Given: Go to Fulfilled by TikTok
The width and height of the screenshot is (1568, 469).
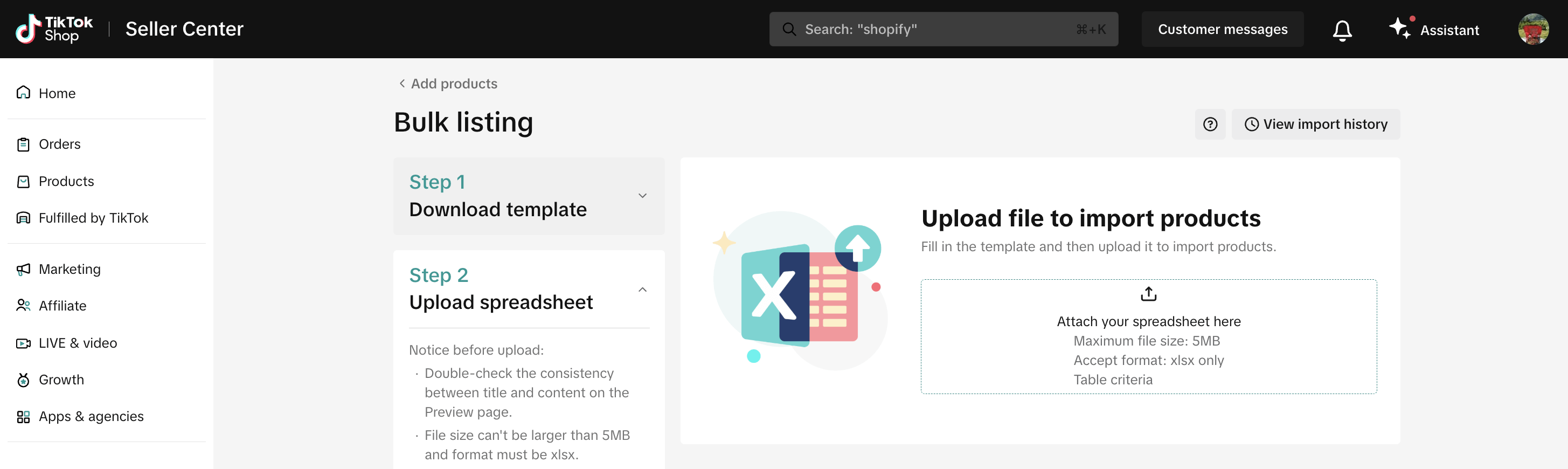Looking at the screenshot, I should [93, 218].
